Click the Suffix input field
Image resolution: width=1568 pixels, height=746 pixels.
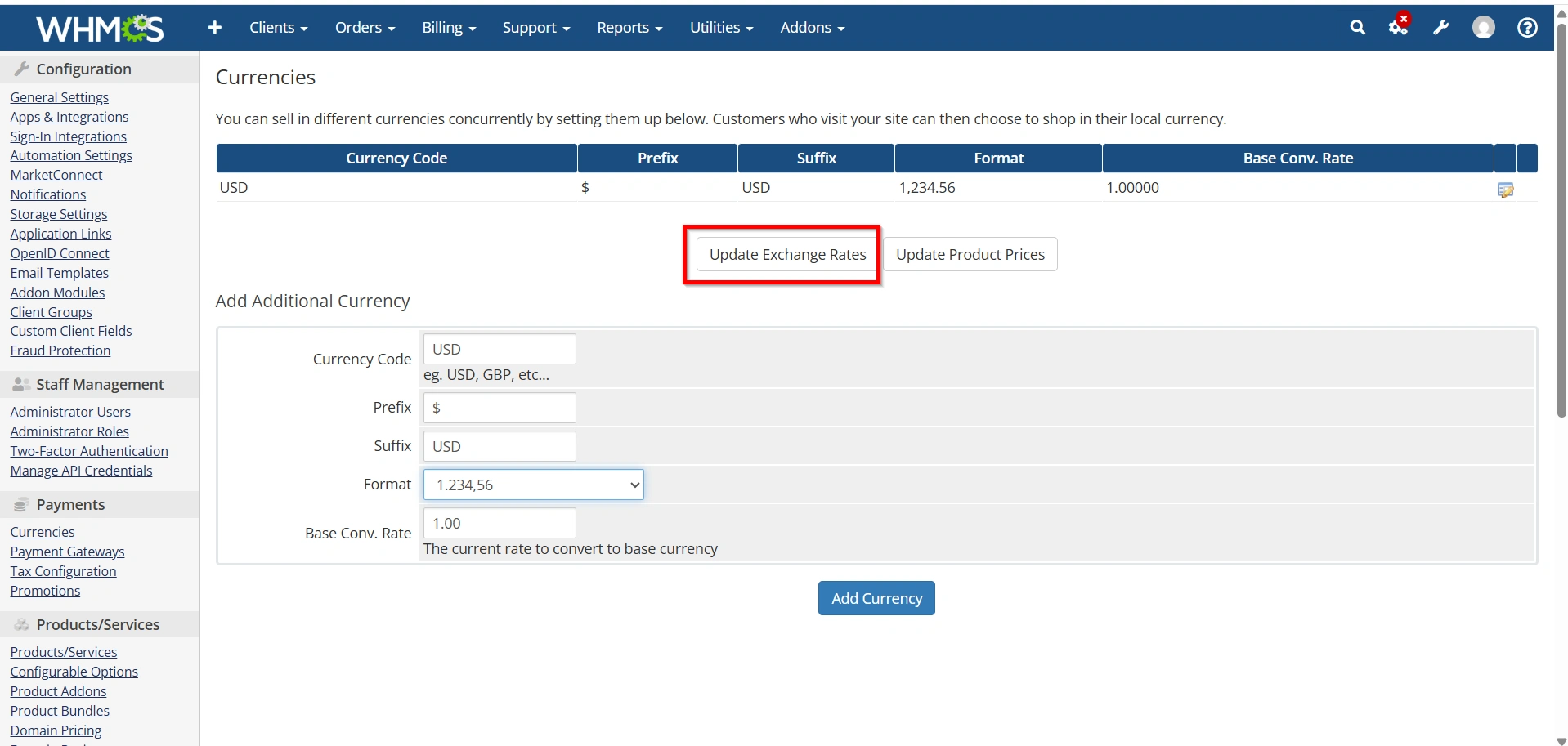500,446
